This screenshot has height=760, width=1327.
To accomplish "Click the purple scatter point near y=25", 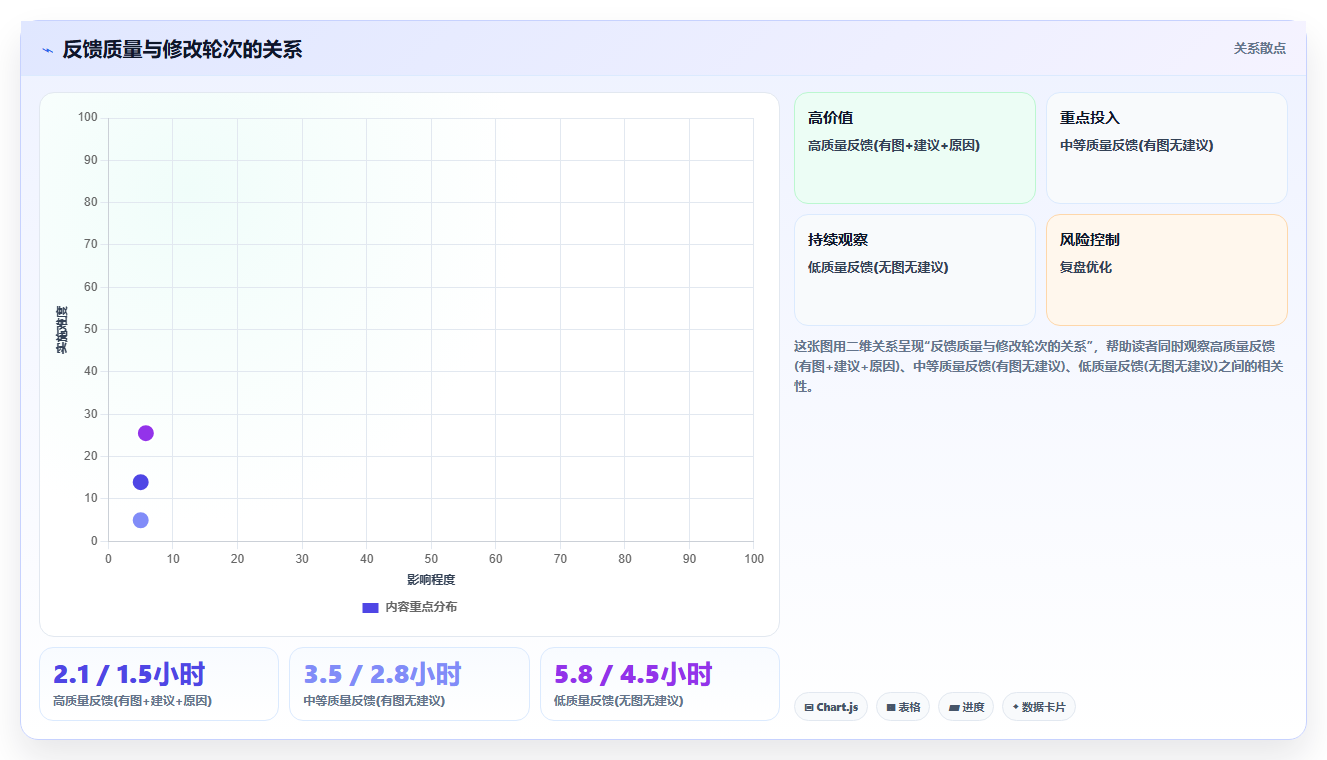I will (146, 433).
